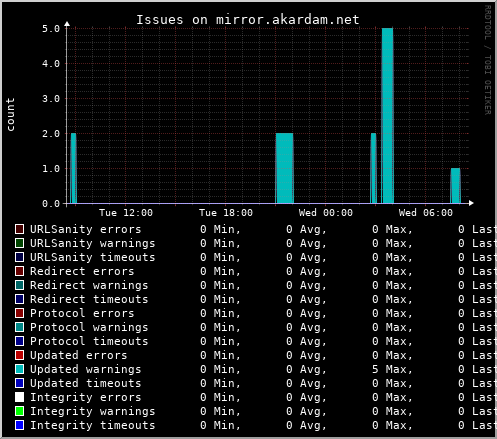Click the URLSanity warnings color swatch

(19, 243)
